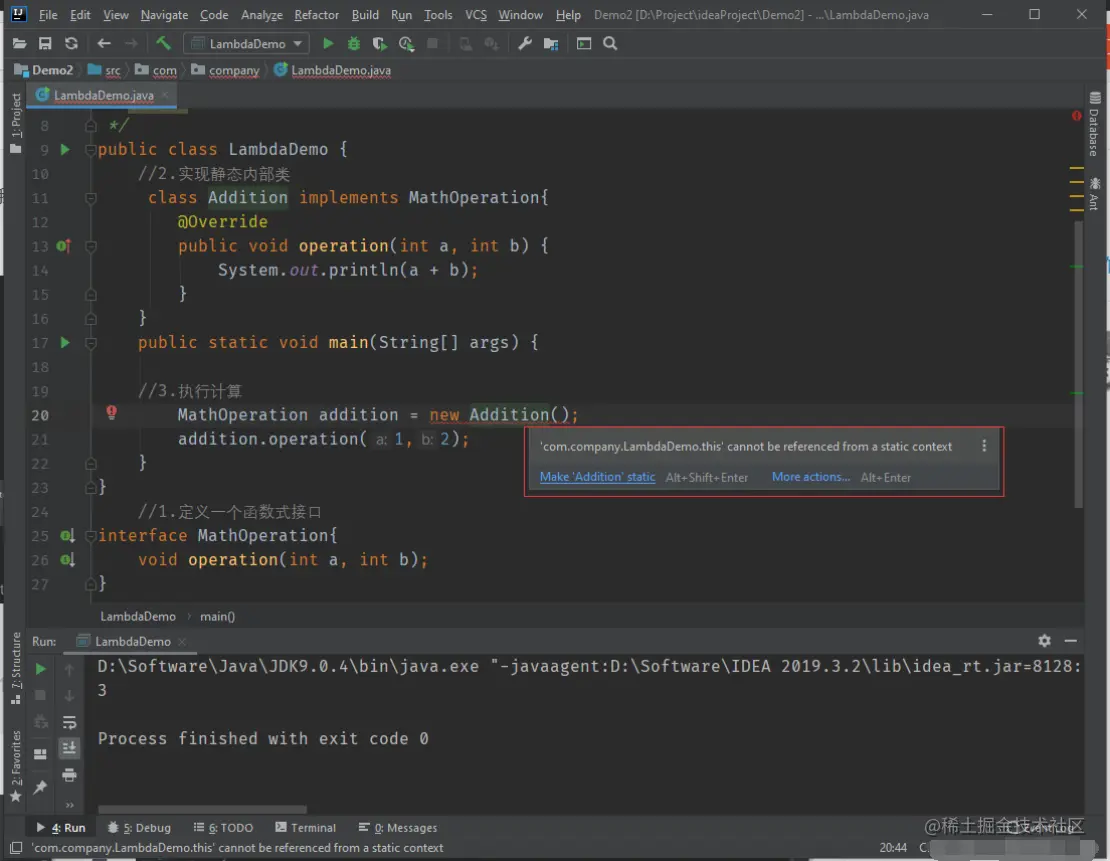Click the overriding method gutter icon at line 13
The height and width of the screenshot is (861, 1110).
64,246
